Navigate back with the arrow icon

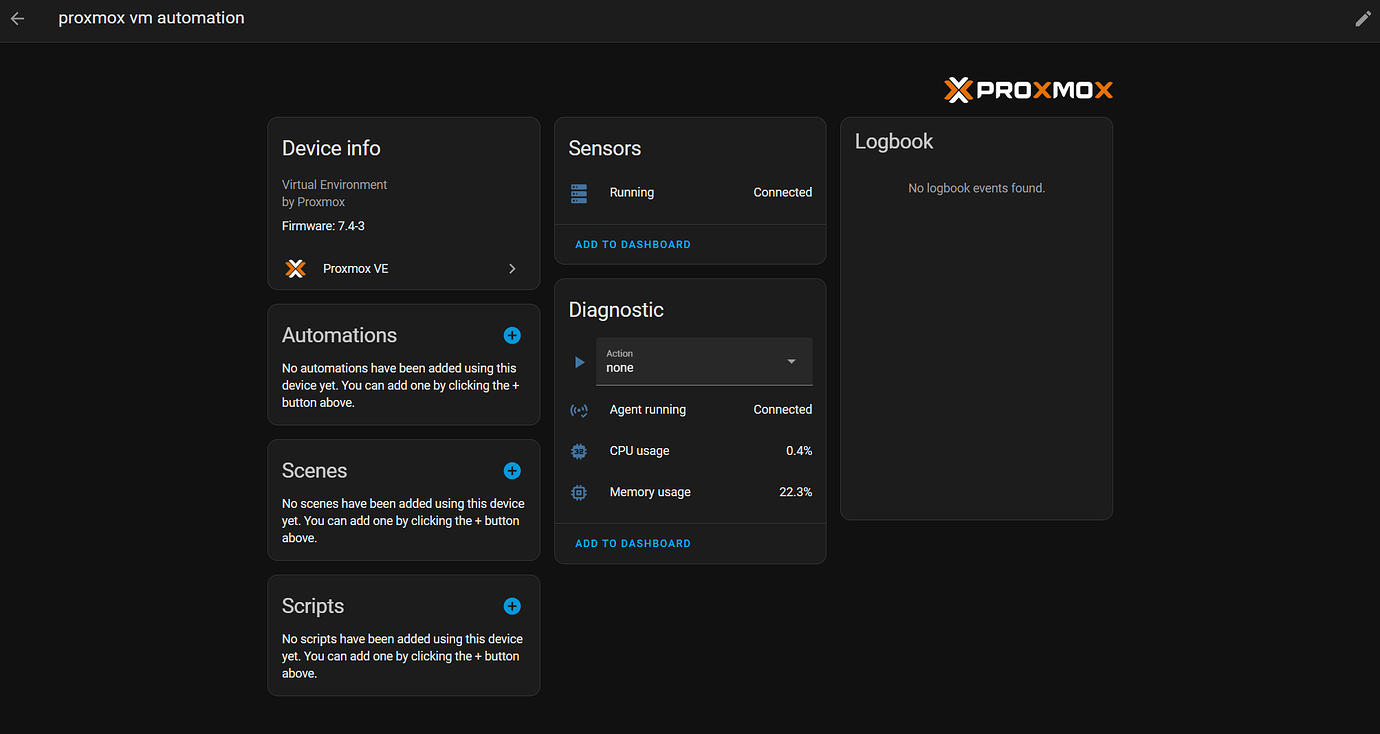16,17
